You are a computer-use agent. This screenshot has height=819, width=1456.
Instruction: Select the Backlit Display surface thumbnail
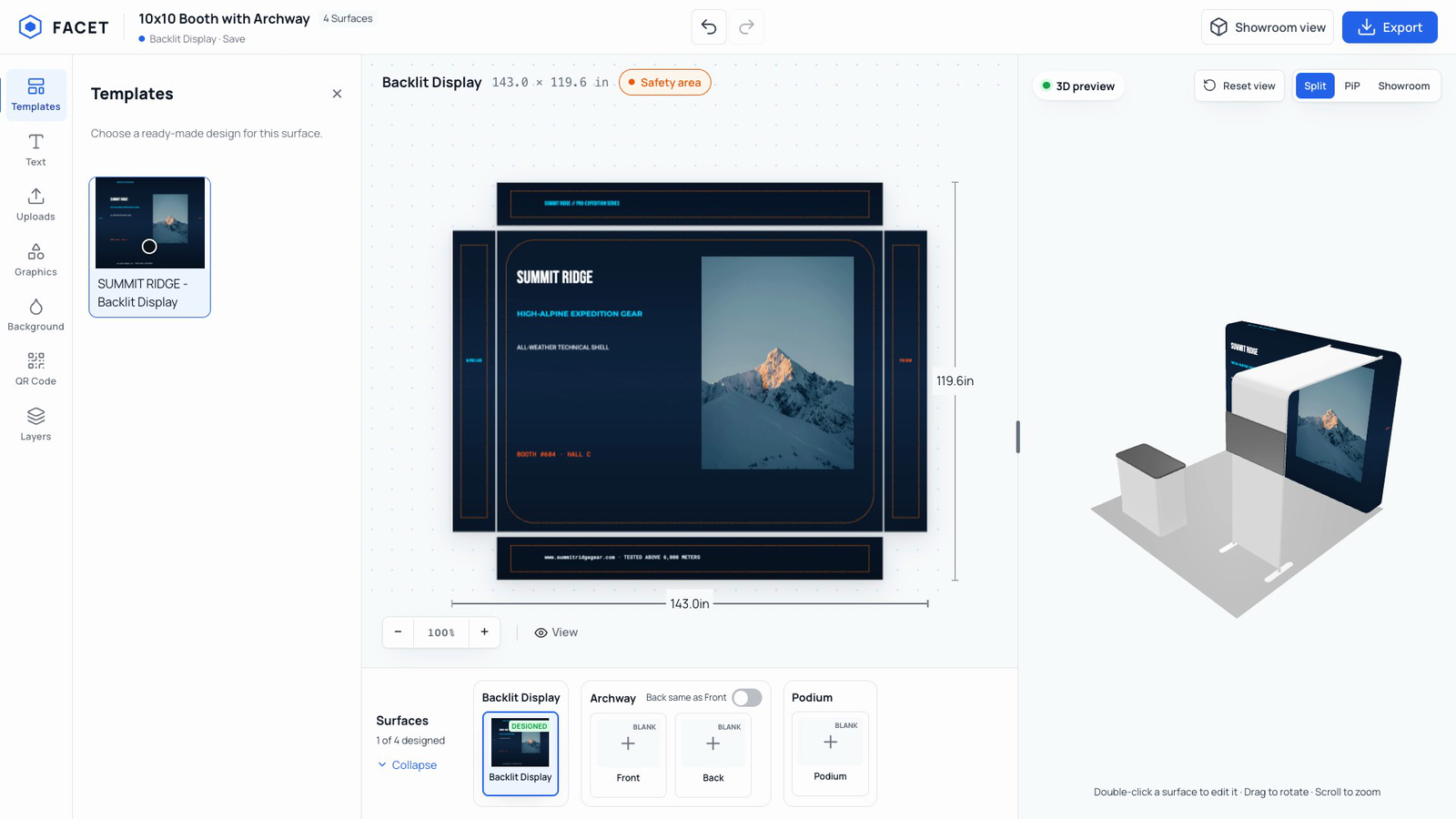pos(521,753)
